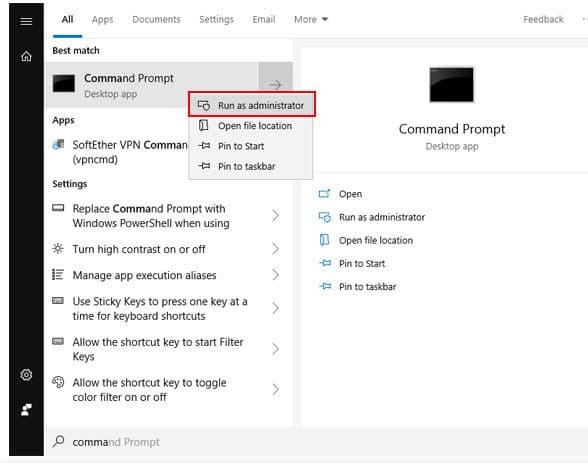Screen dimensions: 588x463
Task: Click the Command Prompt best match icon
Action: tap(64, 83)
